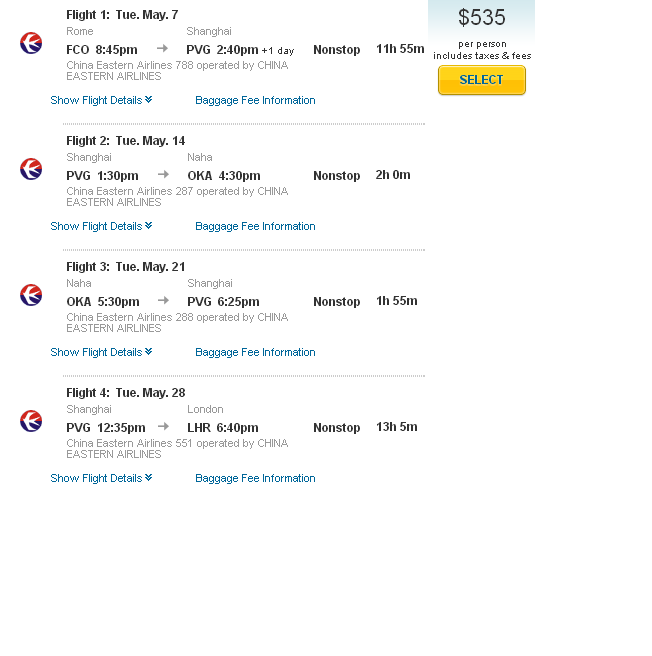Open Baggage Fee Information for Flight 2

[255, 226]
